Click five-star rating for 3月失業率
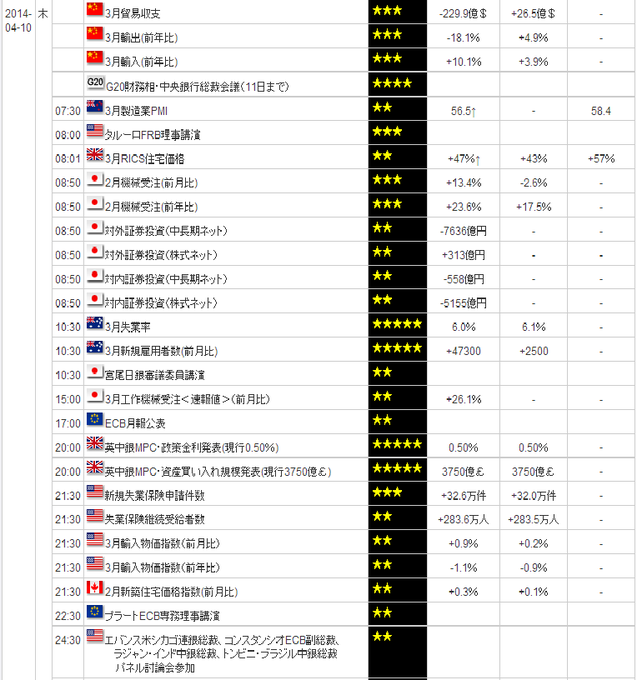Viewport: 637px width, 680px height. 397,324
